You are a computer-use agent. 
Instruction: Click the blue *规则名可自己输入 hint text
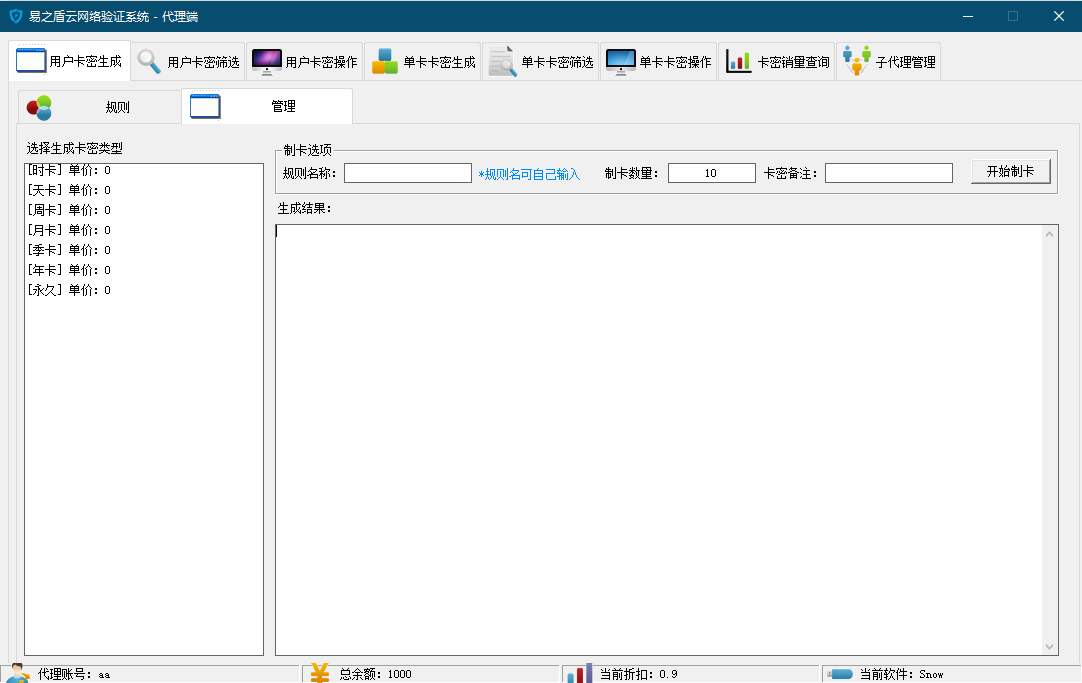(x=529, y=175)
